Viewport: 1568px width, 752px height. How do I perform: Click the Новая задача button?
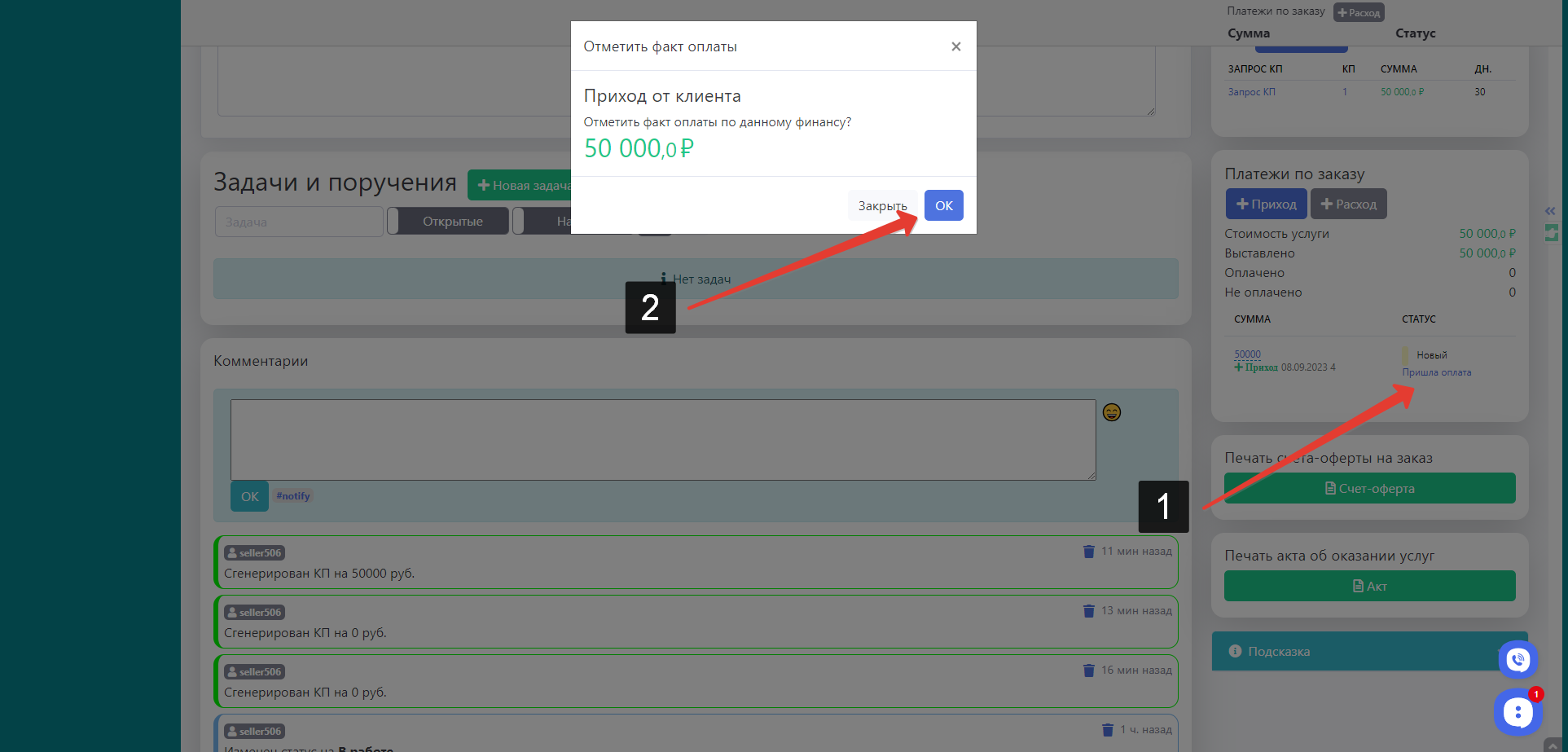pos(521,185)
